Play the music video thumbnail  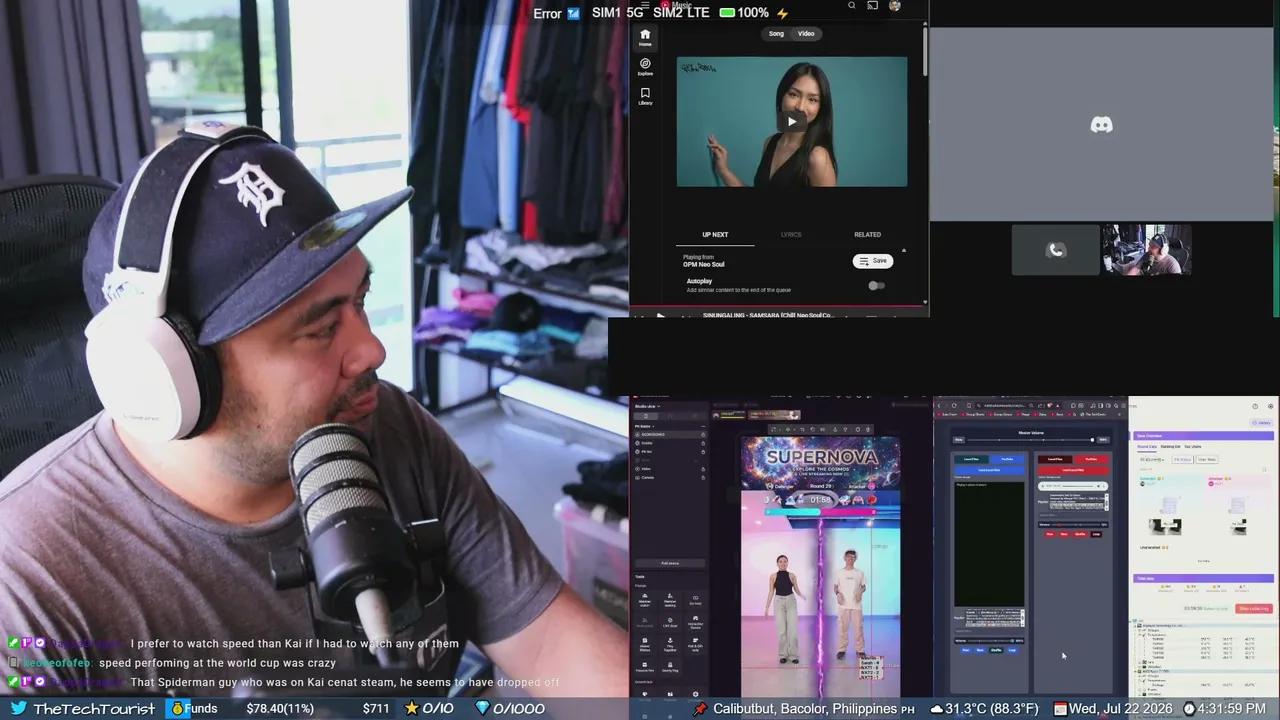click(792, 122)
